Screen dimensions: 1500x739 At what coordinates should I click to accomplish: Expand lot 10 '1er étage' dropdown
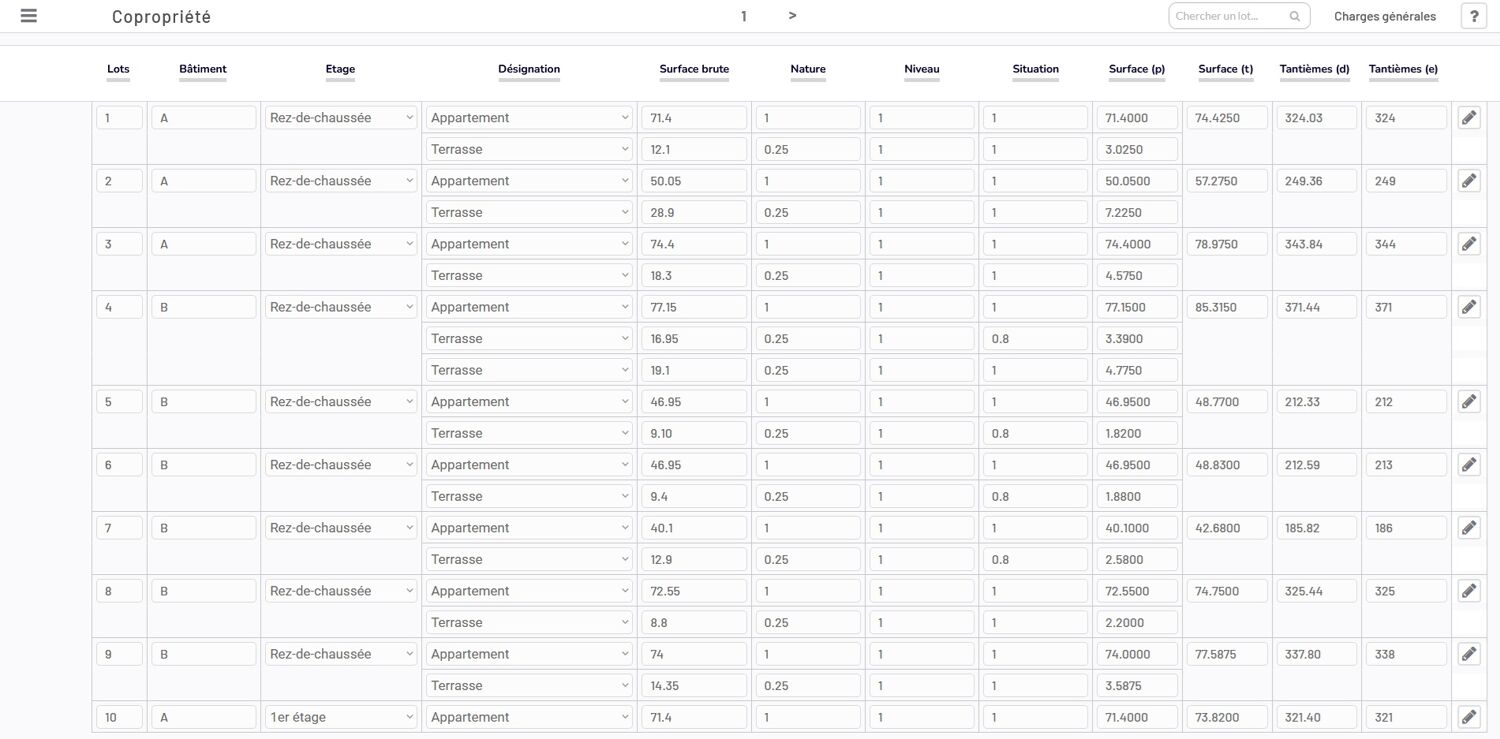coord(340,717)
